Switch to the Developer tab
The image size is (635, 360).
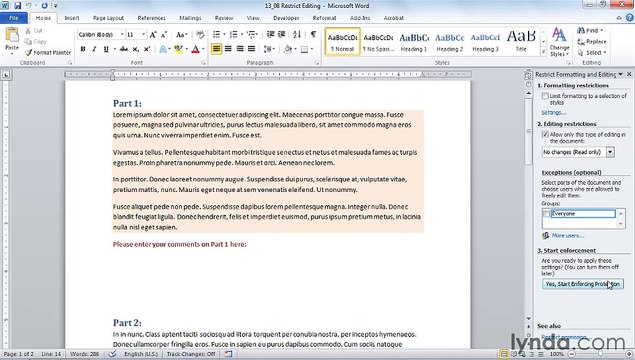pyautogui.click(x=286, y=18)
